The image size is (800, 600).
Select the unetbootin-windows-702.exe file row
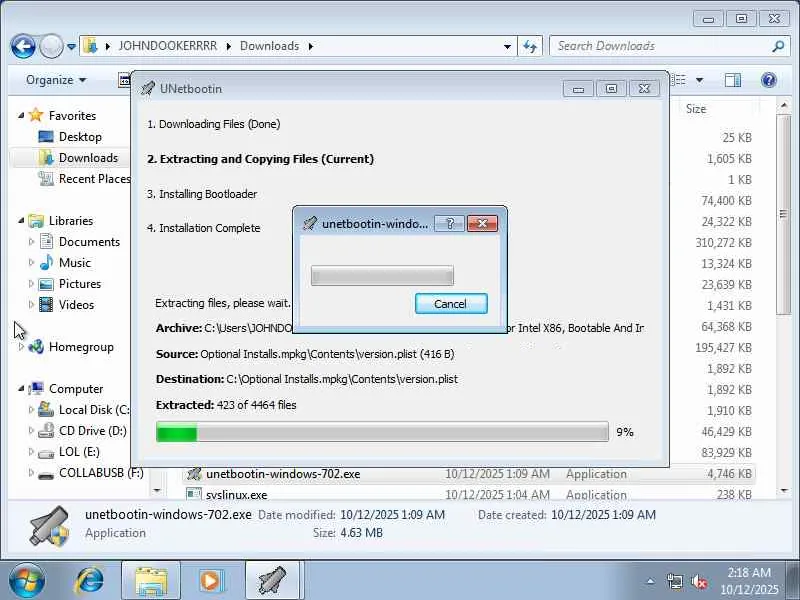[x=468, y=474]
